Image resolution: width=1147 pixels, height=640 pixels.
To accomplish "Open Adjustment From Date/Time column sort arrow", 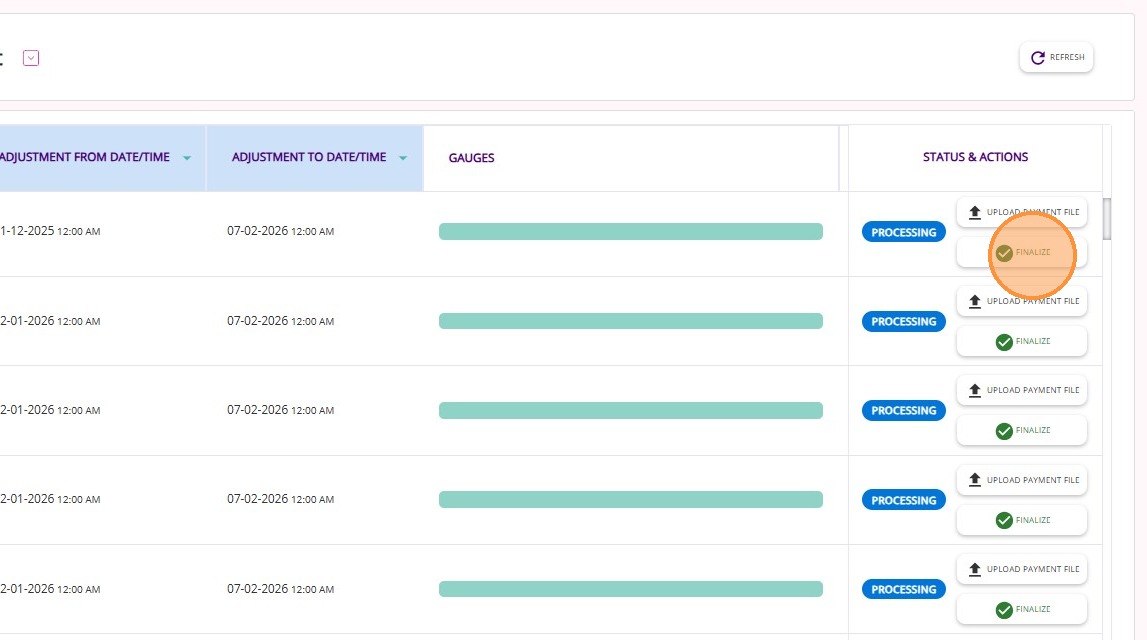I will click(187, 158).
